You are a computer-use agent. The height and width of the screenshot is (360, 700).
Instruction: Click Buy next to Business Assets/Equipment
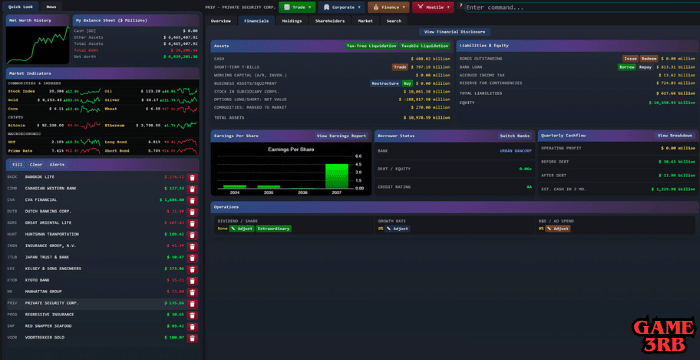tap(407, 83)
